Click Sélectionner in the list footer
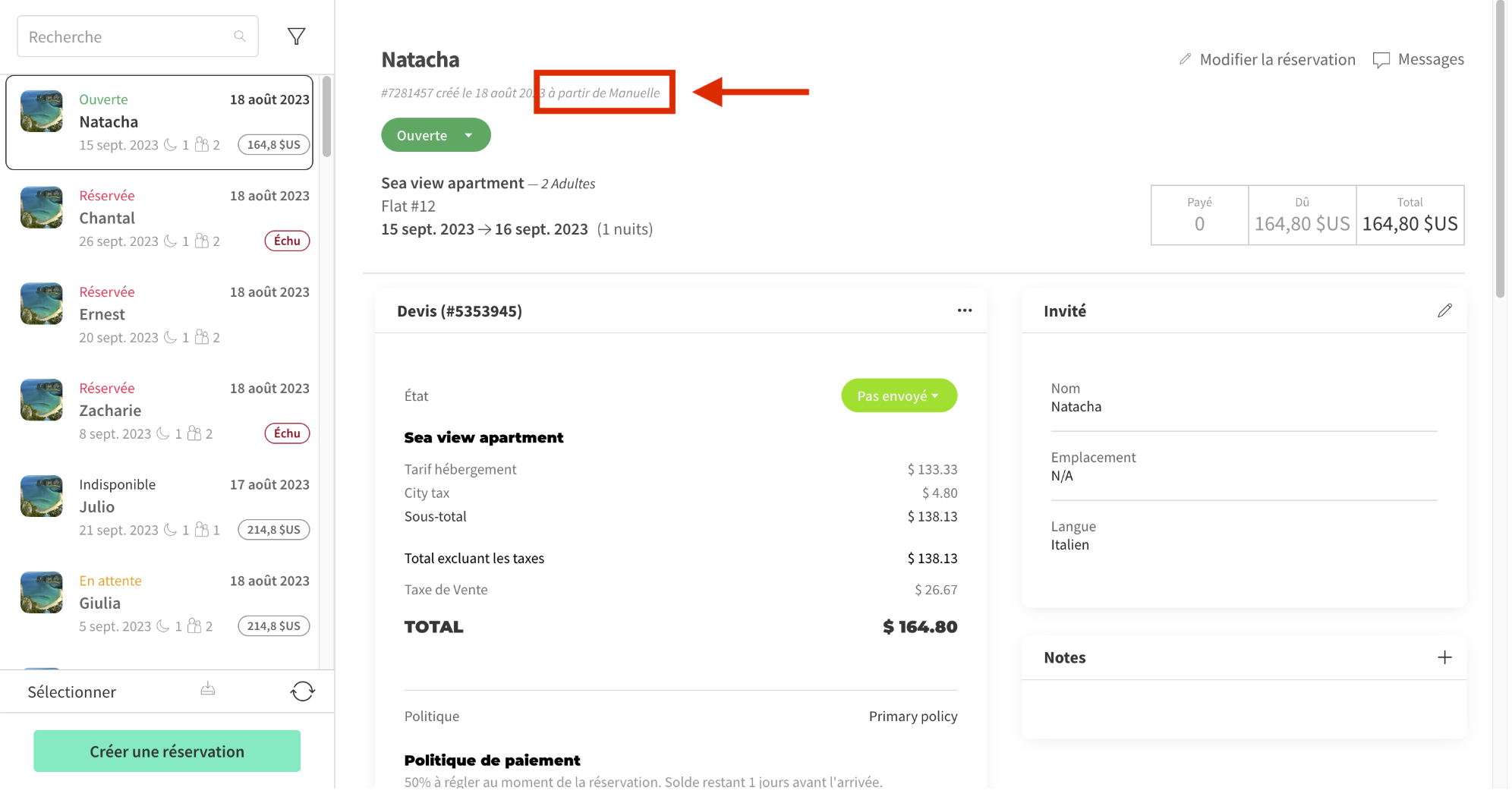The height and width of the screenshot is (797, 1512). point(72,691)
